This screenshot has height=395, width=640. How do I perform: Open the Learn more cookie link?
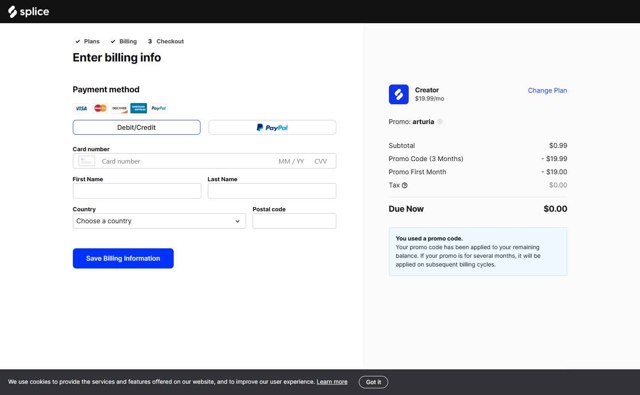[x=332, y=382]
